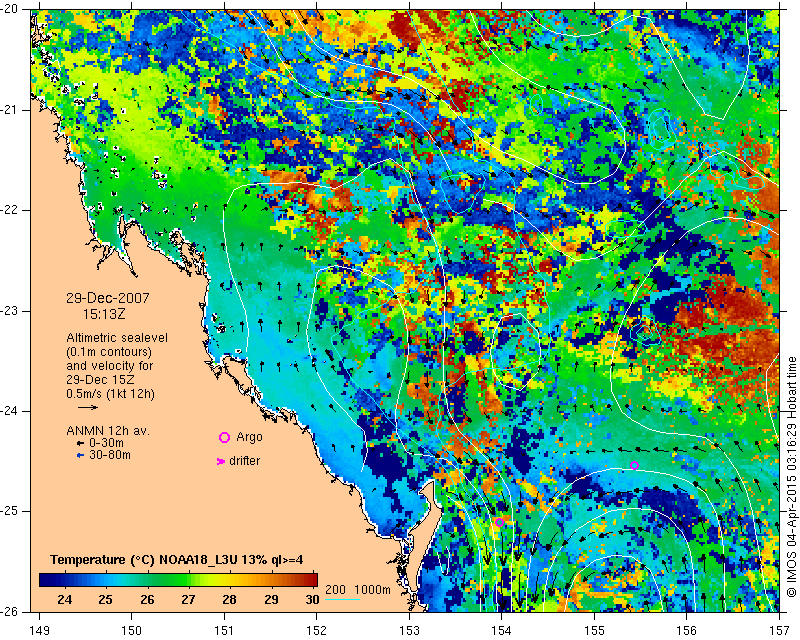Click the '(0.1m contours)' text
Screen dimensions: 800x640
tap(109, 352)
